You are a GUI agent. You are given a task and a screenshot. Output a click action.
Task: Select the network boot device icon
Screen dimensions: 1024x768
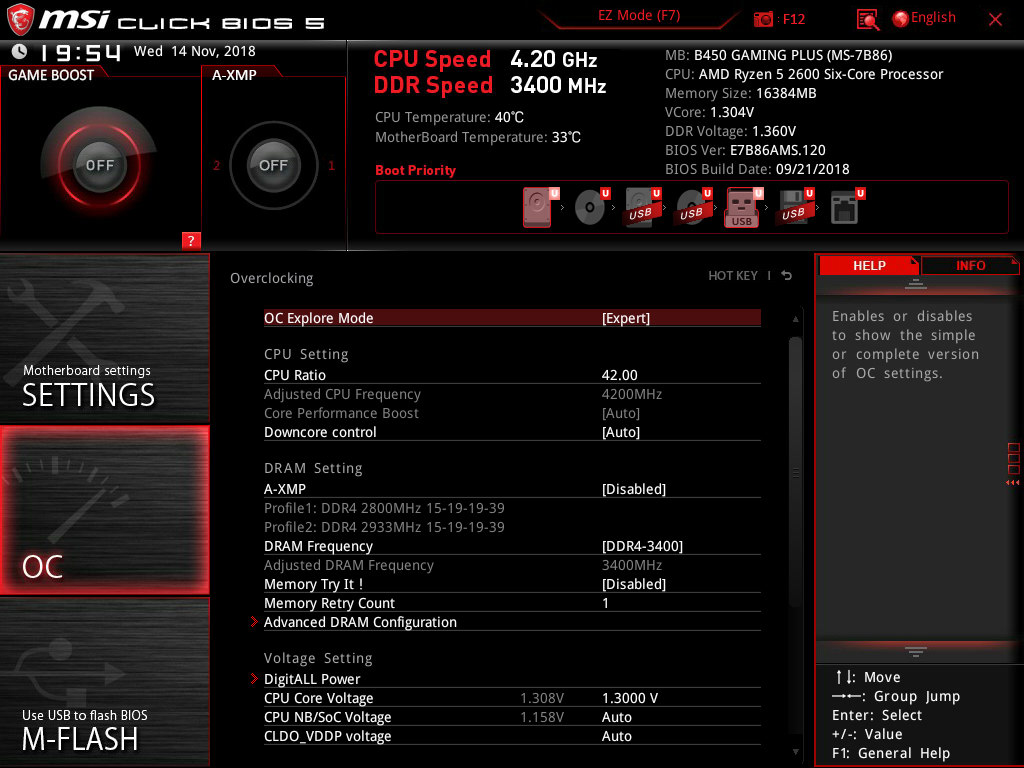click(846, 207)
